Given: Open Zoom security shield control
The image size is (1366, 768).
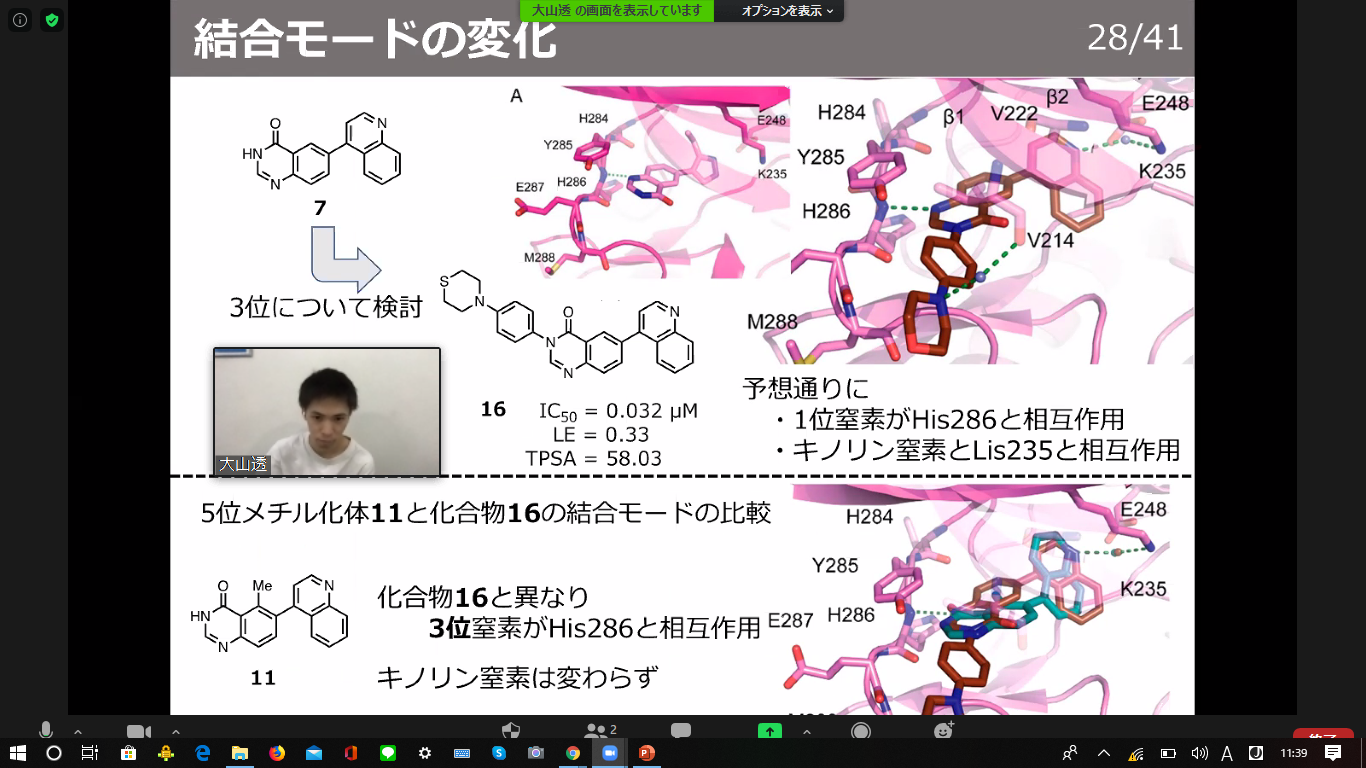Looking at the screenshot, I should 510,730.
